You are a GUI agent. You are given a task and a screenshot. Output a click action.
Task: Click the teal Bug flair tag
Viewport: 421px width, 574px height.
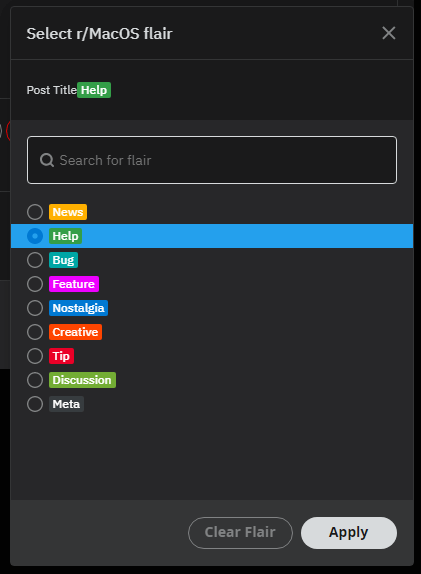pyautogui.click(x=63, y=260)
